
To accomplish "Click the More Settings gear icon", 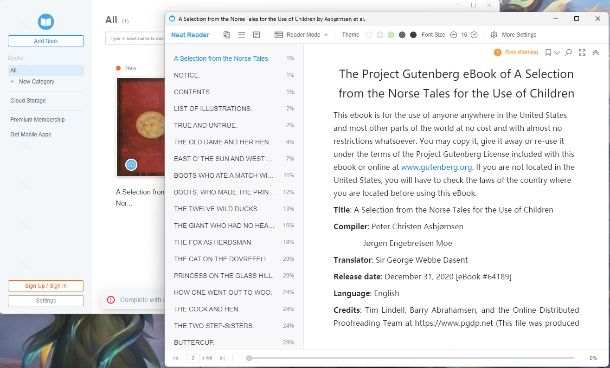I will pyautogui.click(x=494, y=35).
